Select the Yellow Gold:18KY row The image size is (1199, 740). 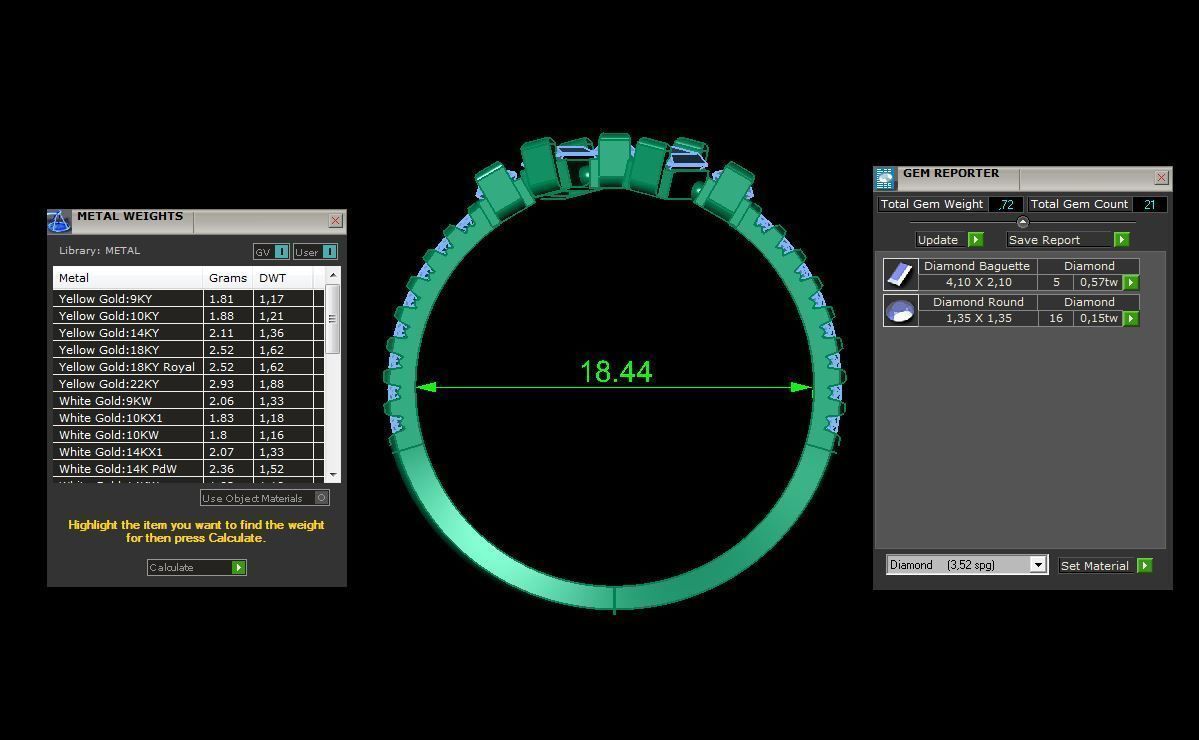[188, 349]
